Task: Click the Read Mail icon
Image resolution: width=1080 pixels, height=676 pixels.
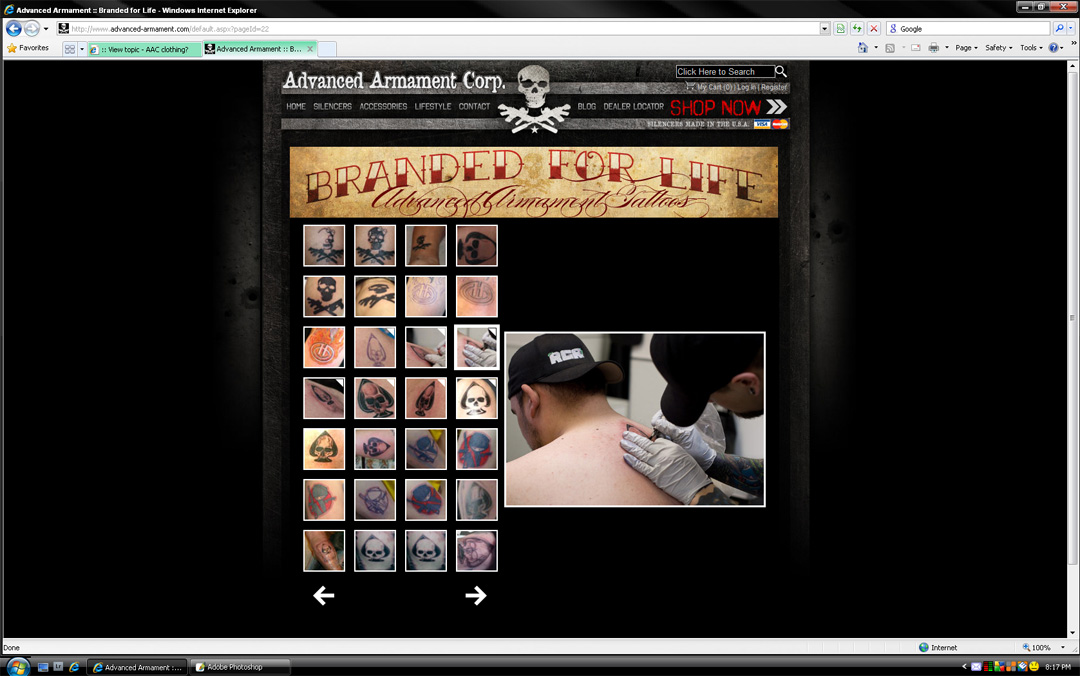Action: coord(916,48)
